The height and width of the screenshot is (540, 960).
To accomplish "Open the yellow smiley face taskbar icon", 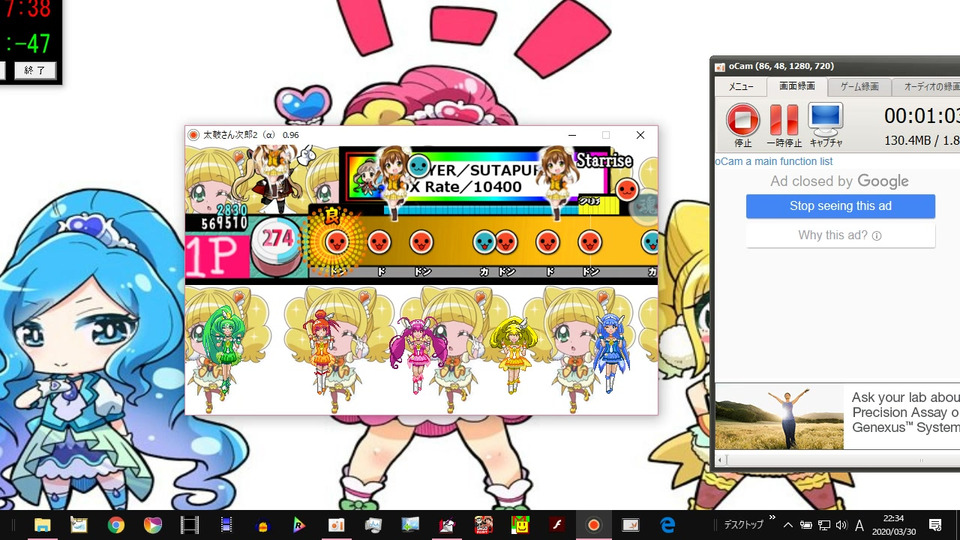I will tap(520, 525).
